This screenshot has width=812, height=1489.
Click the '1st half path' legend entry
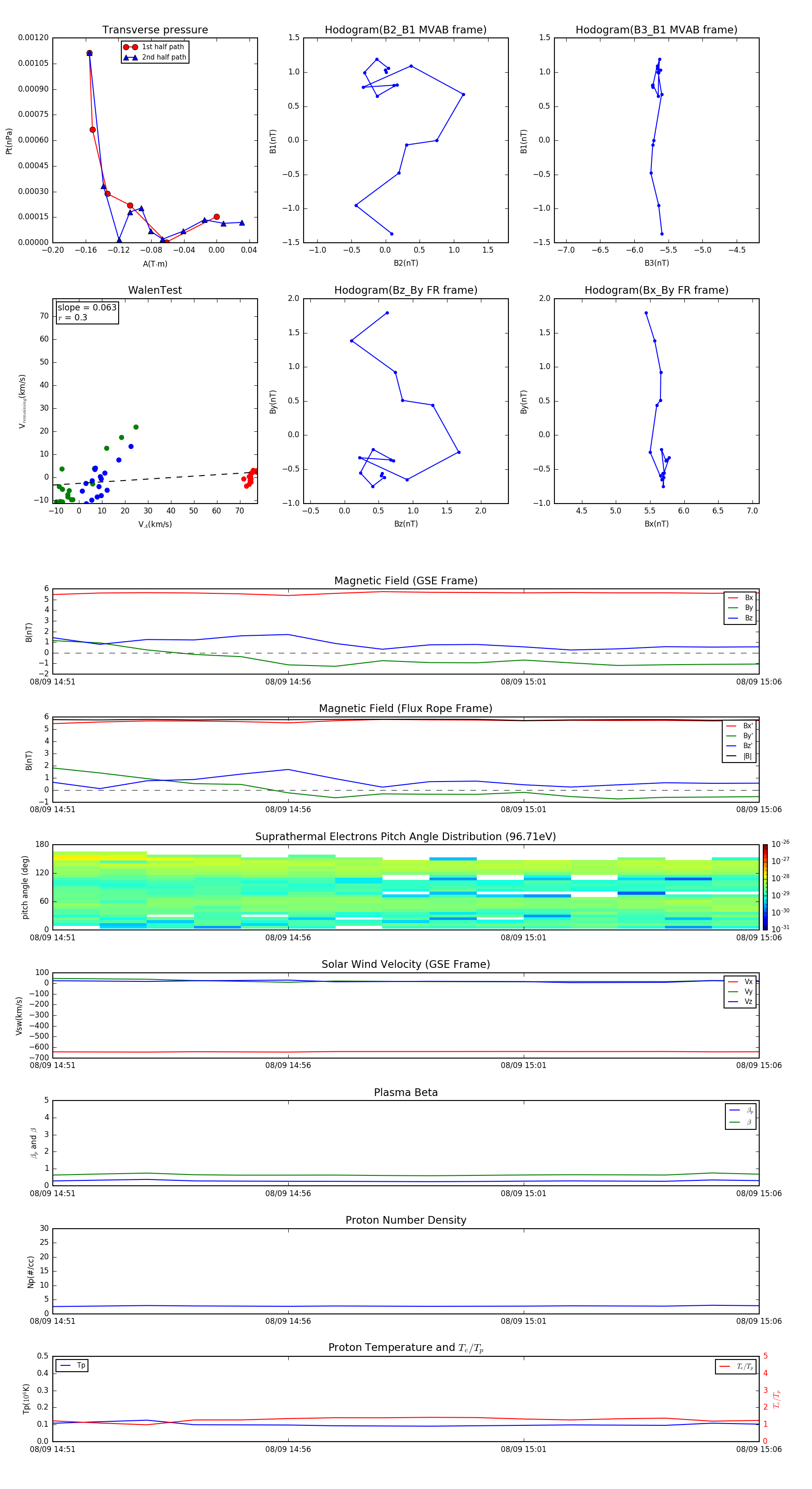[154, 47]
